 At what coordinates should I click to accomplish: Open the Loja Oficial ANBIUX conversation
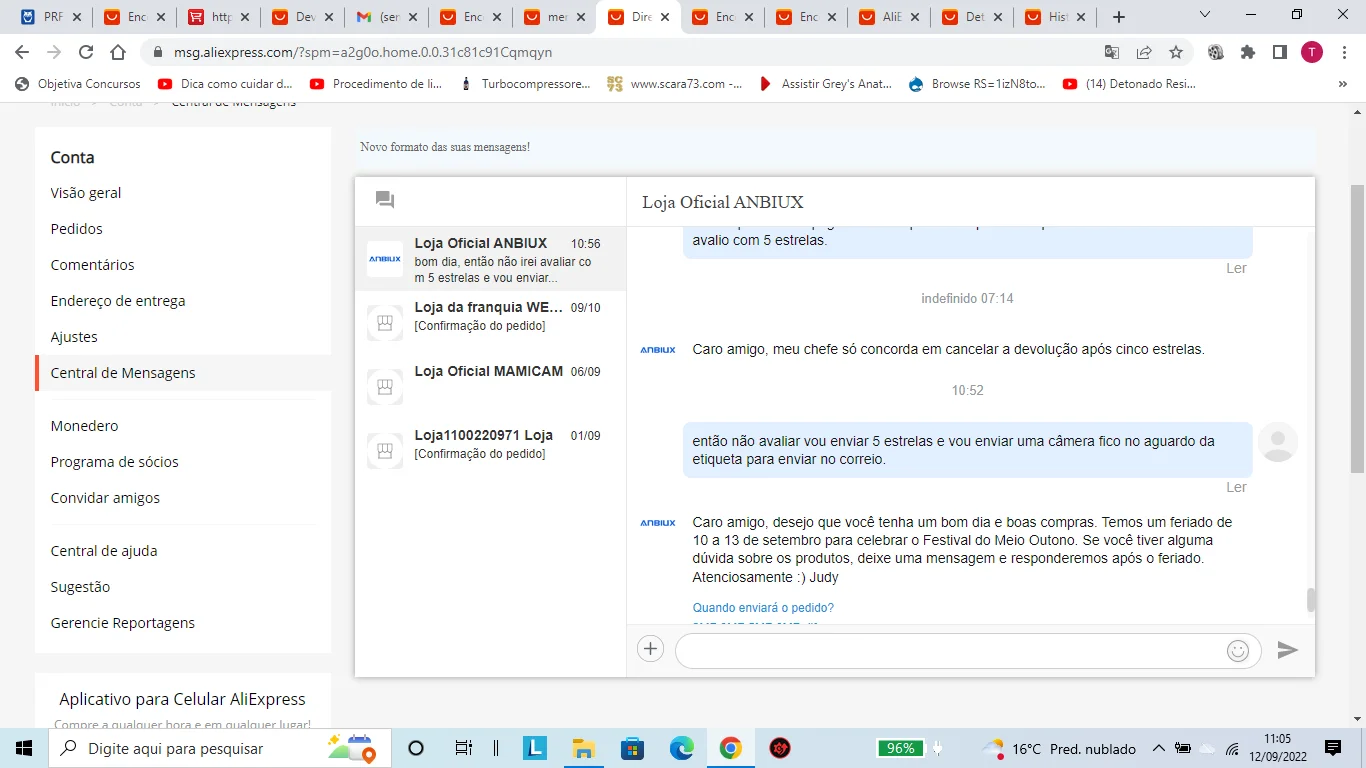[x=491, y=259]
